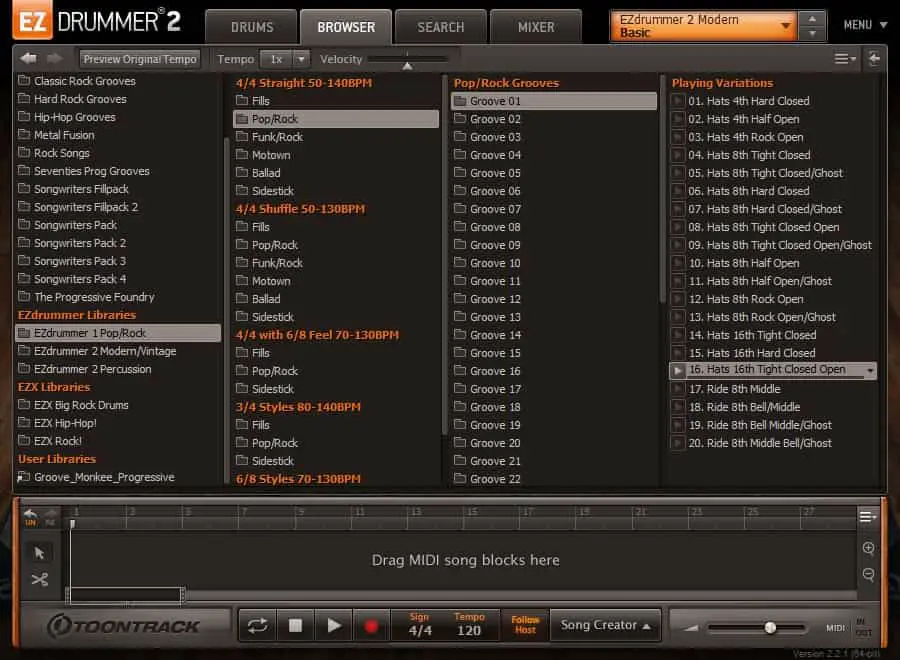Viewport: 900px width, 660px height.
Task: Select the Groove 15 folder
Action: (x=487, y=353)
